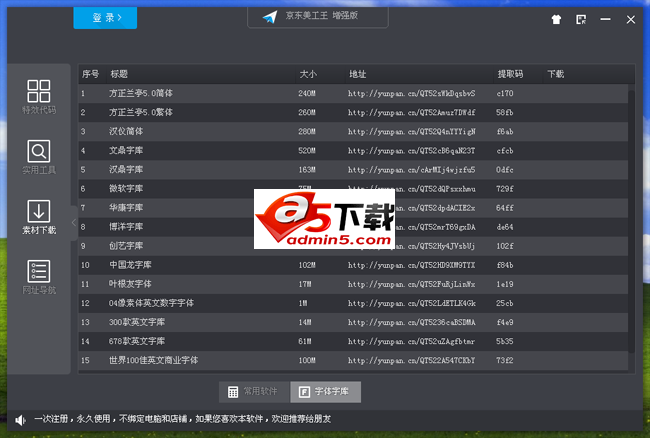Click the extraction code 5b35
The width and height of the screenshot is (650, 438).
pos(504,341)
